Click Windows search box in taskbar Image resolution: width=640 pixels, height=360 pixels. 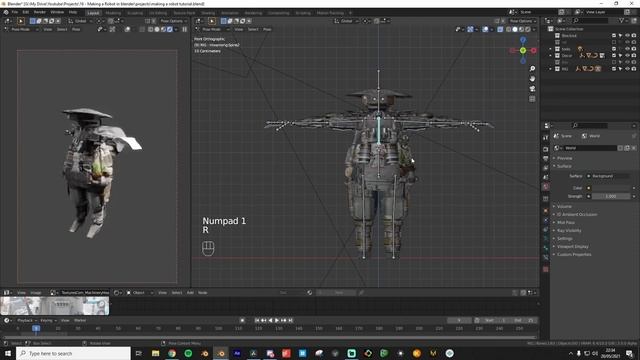pyautogui.click(x=73, y=353)
